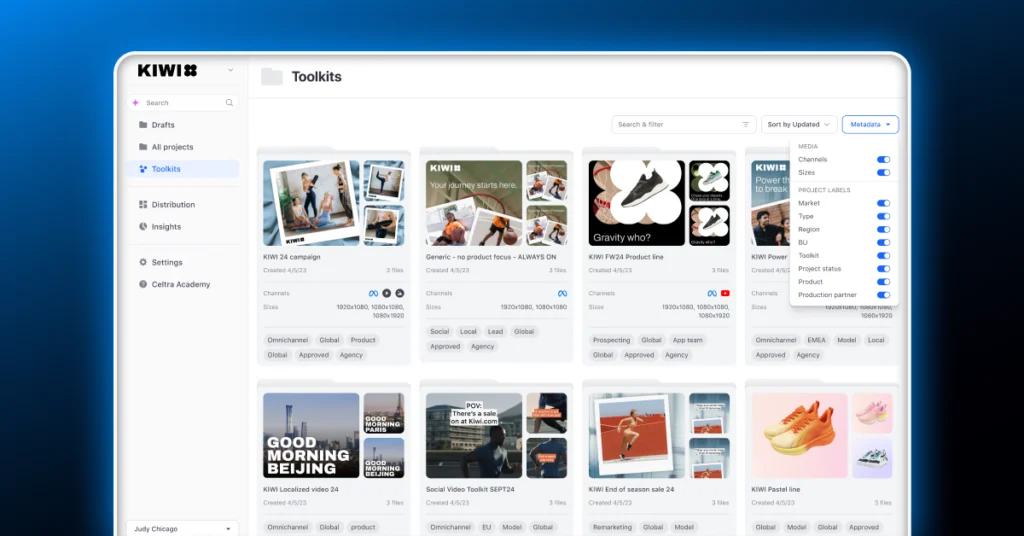Viewport: 1024px width, 536px height.
Task: Click KIWI Pastel line title text
Action: (x=775, y=489)
